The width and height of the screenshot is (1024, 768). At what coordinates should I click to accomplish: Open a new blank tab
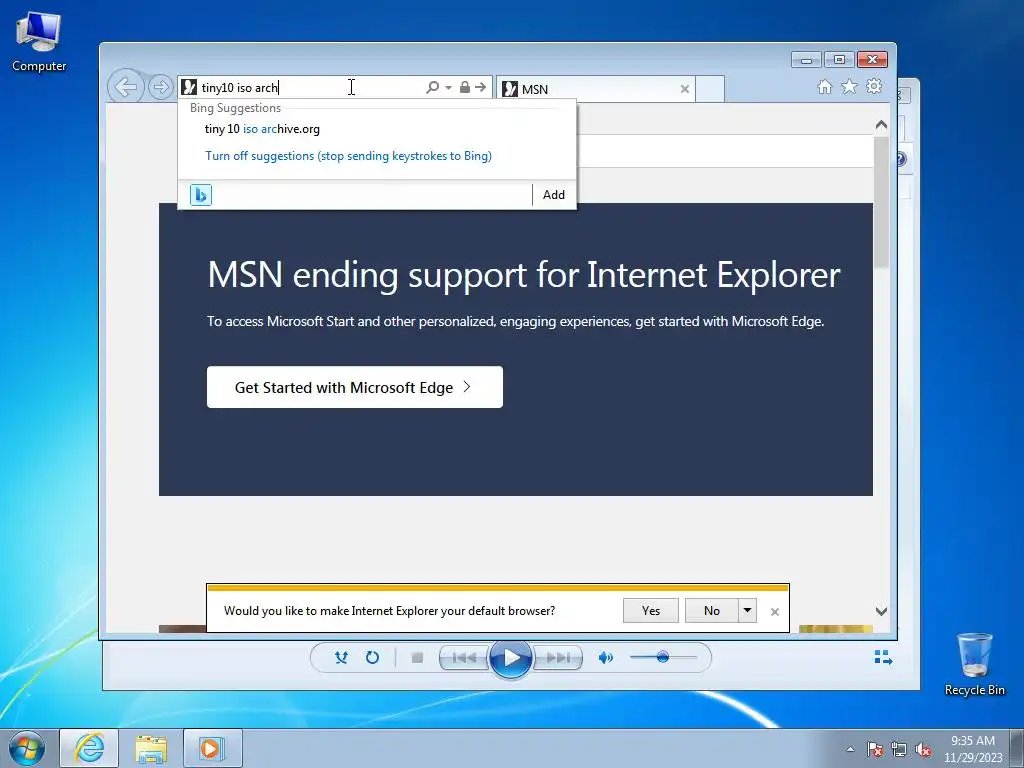point(710,89)
